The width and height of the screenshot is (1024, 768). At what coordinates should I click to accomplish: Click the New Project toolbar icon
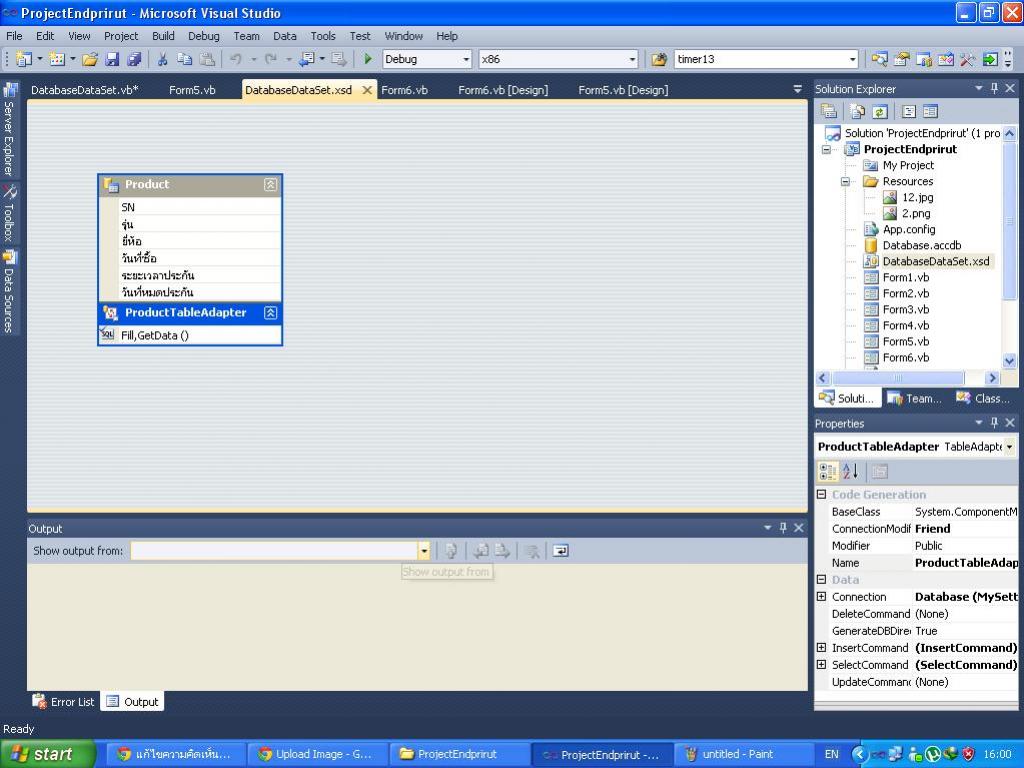[24, 59]
